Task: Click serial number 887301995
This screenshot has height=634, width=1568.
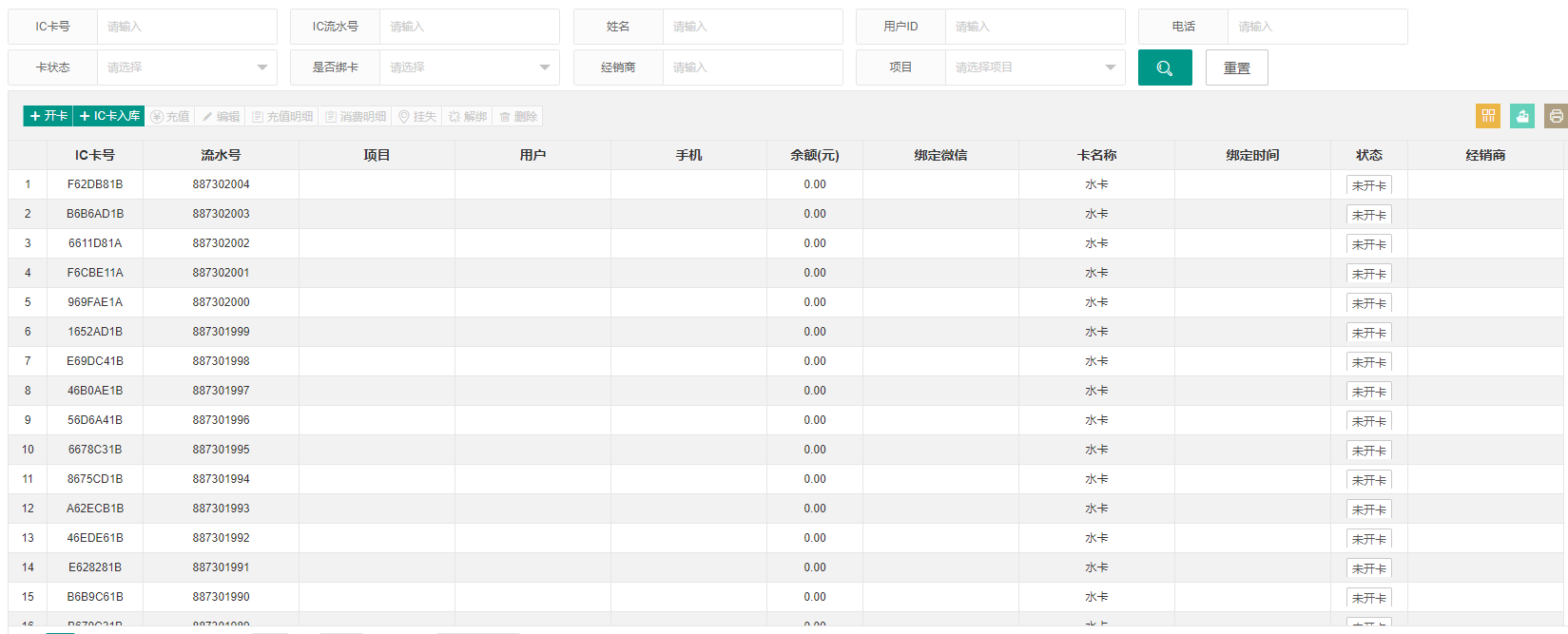Action: point(221,450)
